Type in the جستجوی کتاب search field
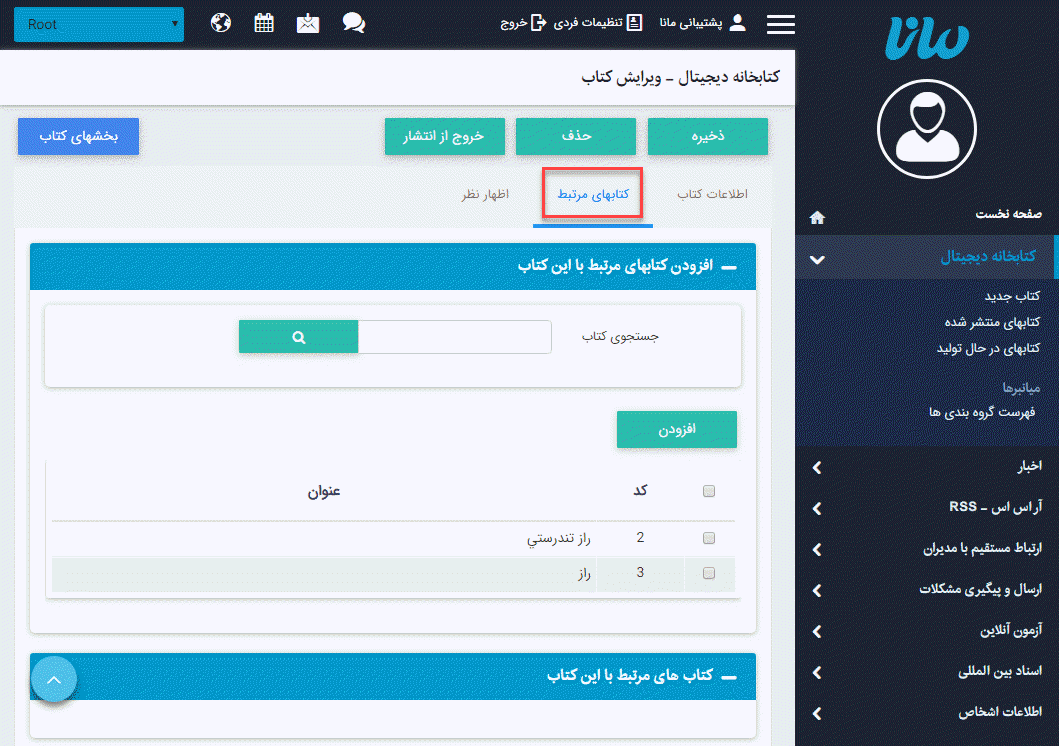The width and height of the screenshot is (1059, 746). click(x=455, y=336)
